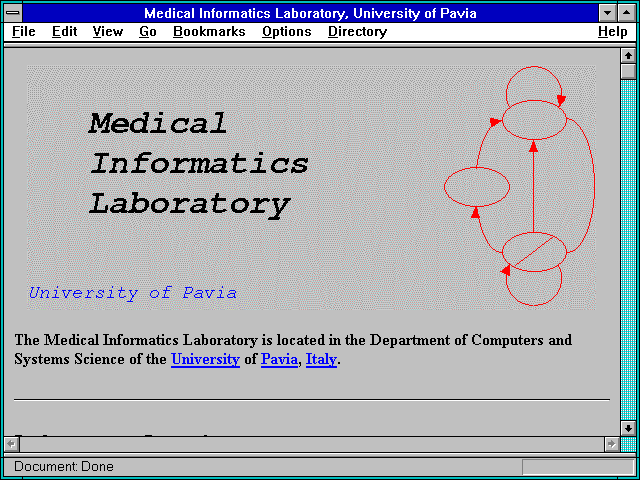The image size is (640, 480).
Task: Click the 'University of Pavia' blue banner text
Action: click(x=133, y=293)
